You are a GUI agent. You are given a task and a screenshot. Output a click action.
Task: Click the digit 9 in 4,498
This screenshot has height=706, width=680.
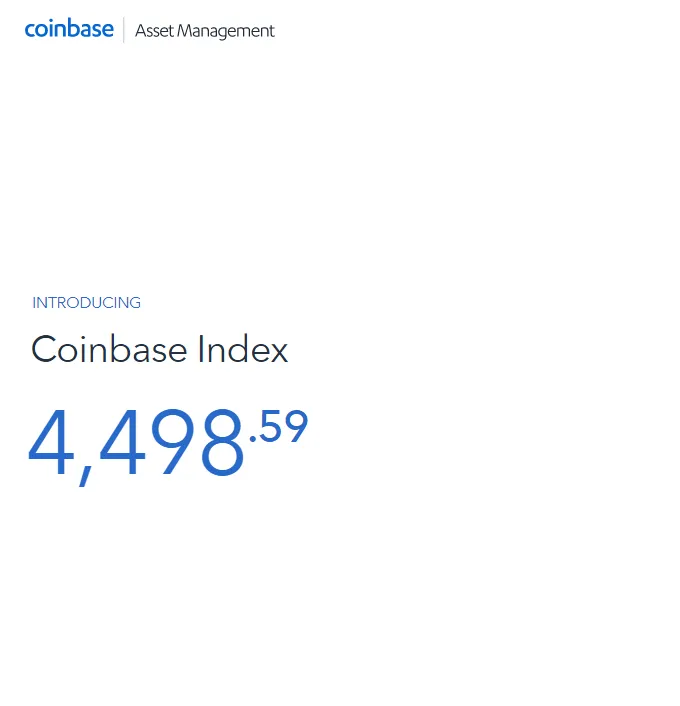click(x=173, y=441)
